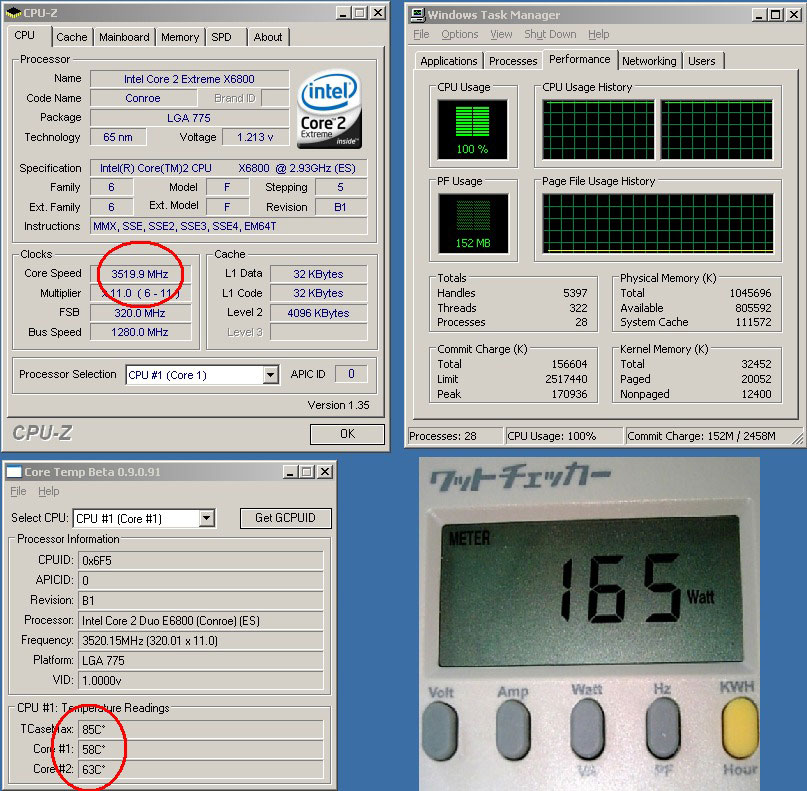
Task: Click the Package value 'LGA 775' in CPU-Z
Action: [x=189, y=118]
